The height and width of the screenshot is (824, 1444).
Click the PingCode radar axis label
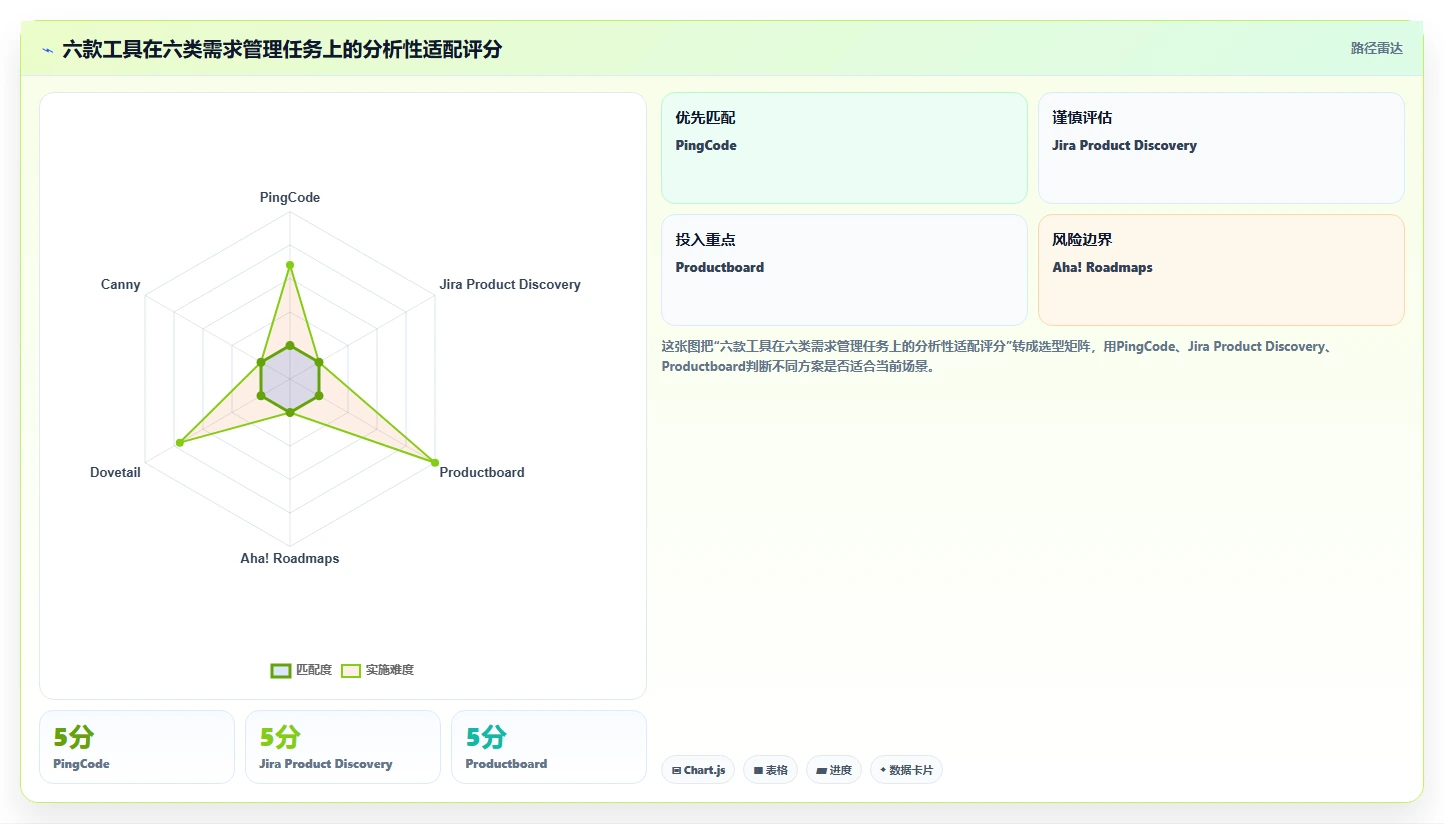pyautogui.click(x=290, y=198)
